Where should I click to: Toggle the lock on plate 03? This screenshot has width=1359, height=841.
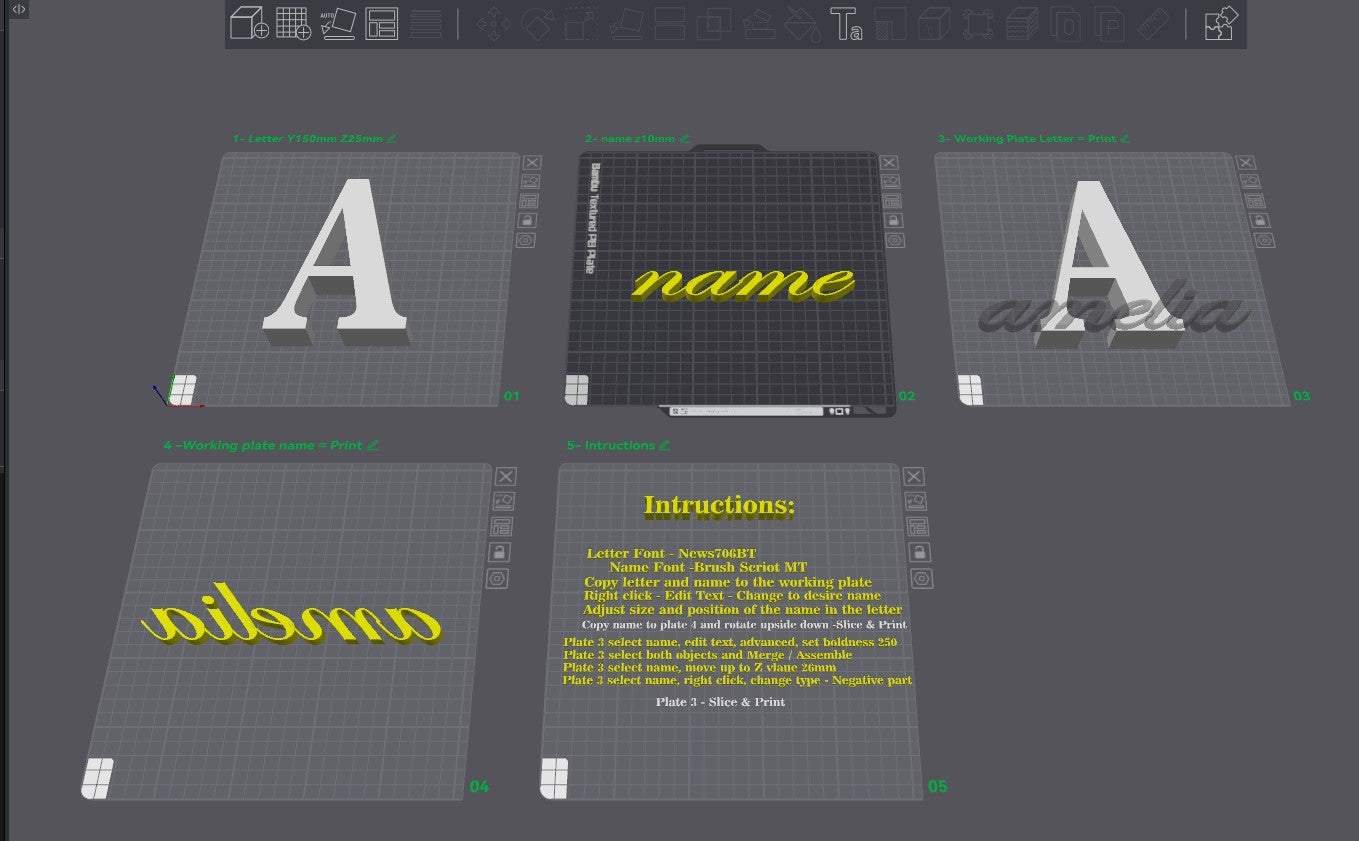(1260, 220)
